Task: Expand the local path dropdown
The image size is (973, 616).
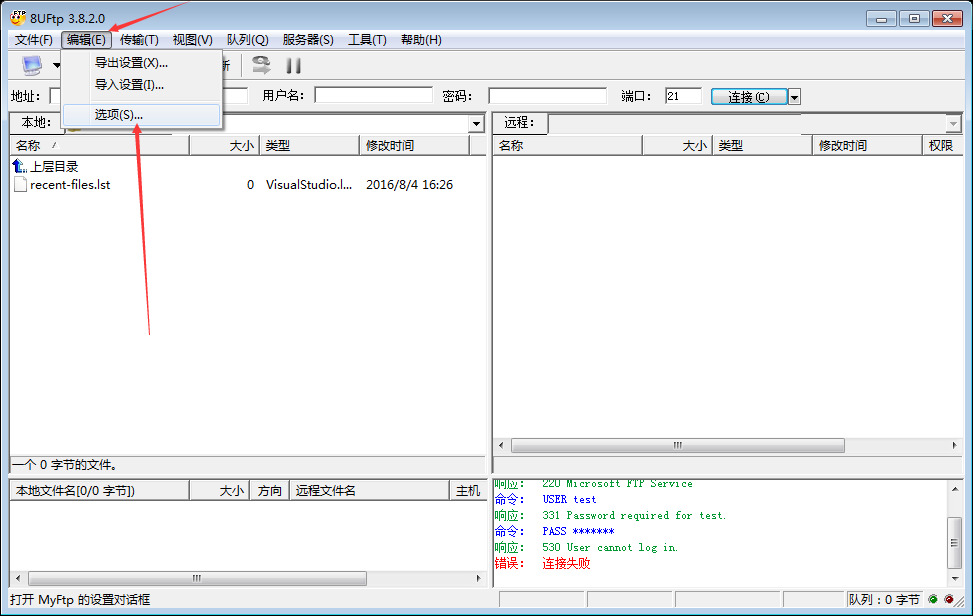Action: [477, 123]
